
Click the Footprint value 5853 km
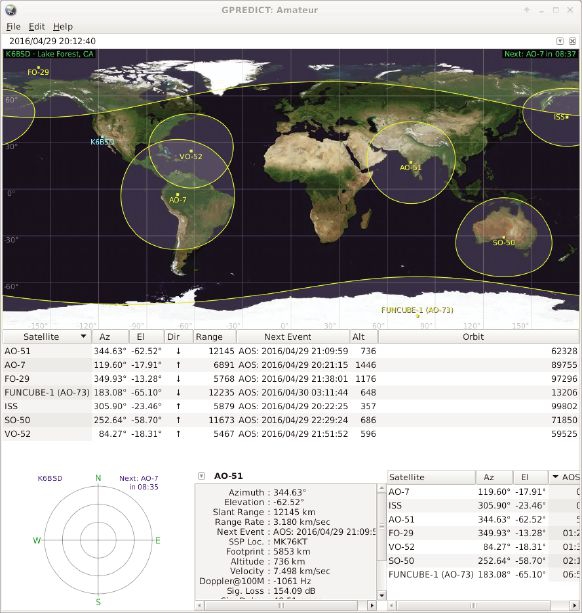[x=292, y=551]
